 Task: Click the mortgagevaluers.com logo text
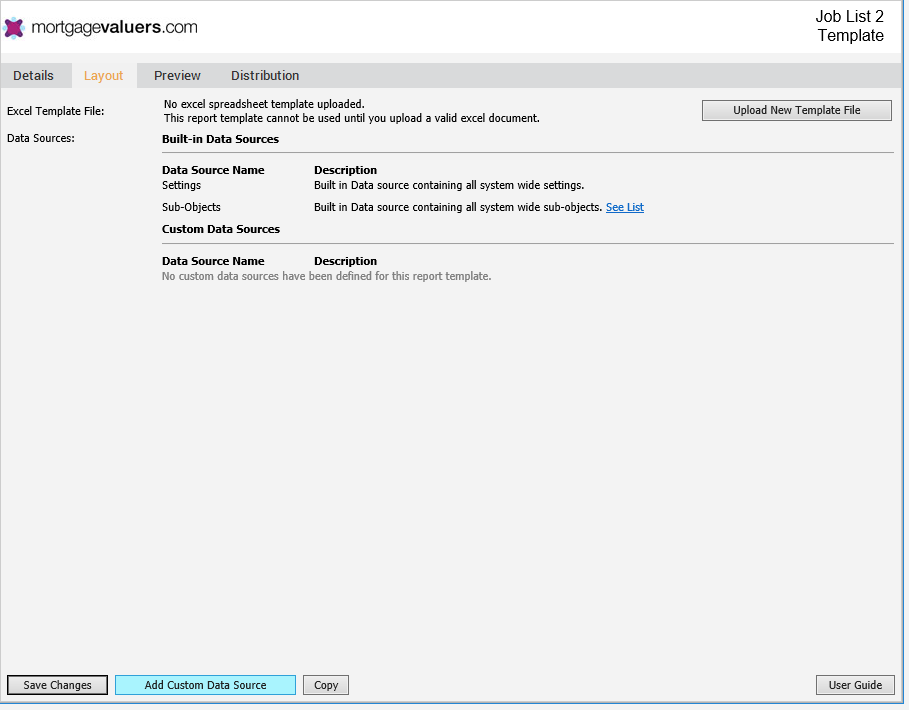point(114,27)
